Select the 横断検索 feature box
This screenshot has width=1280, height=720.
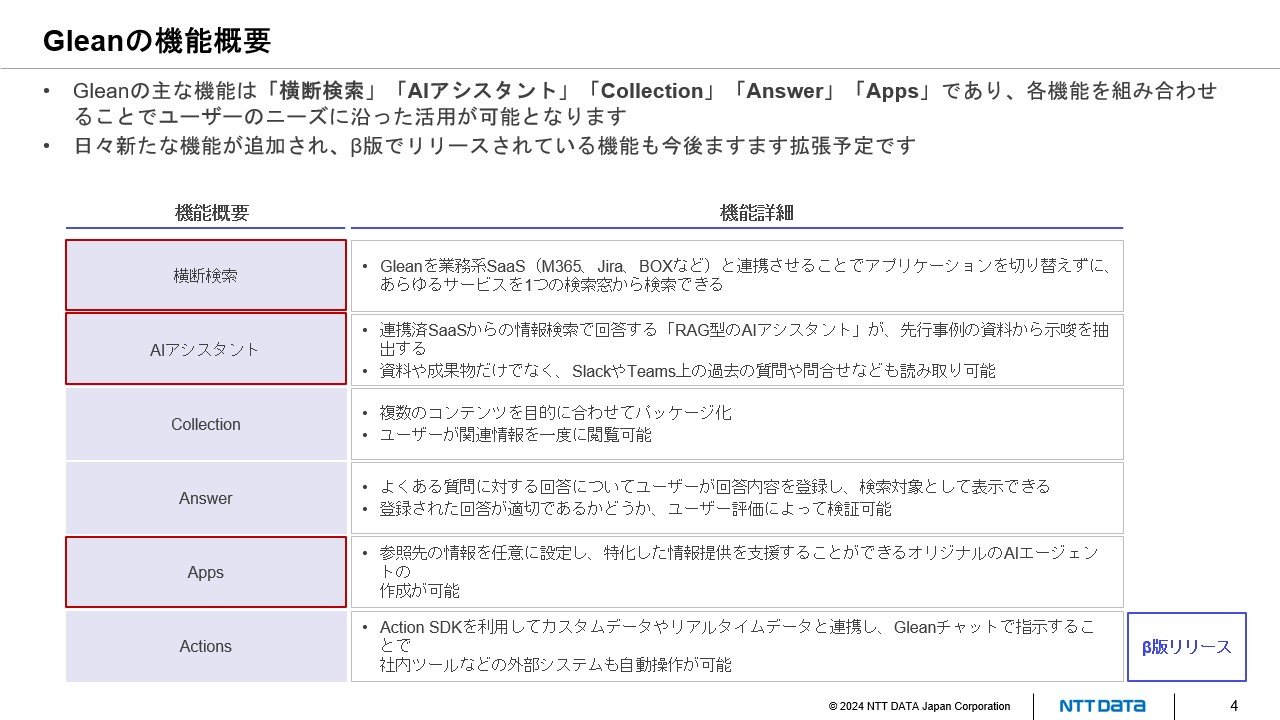coord(206,275)
